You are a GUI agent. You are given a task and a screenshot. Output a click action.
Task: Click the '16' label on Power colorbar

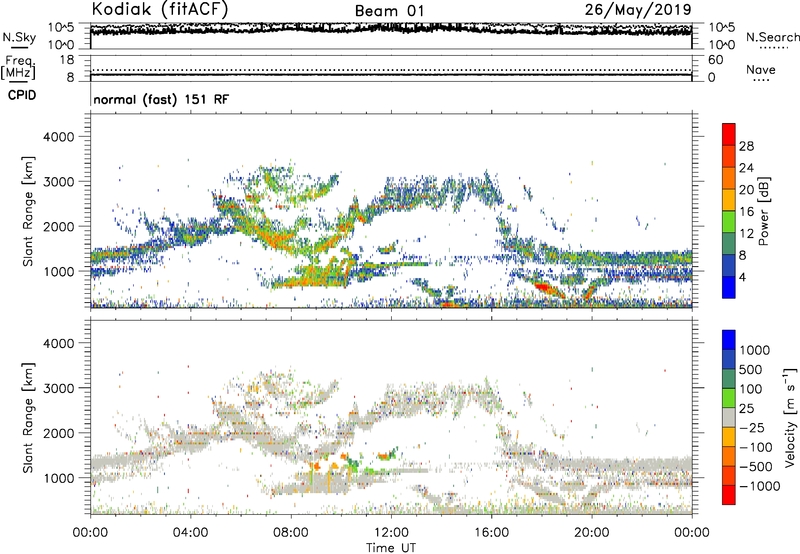click(746, 212)
